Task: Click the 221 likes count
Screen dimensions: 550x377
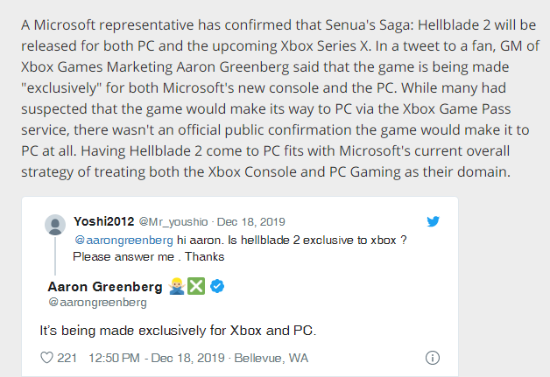Action: (67, 358)
